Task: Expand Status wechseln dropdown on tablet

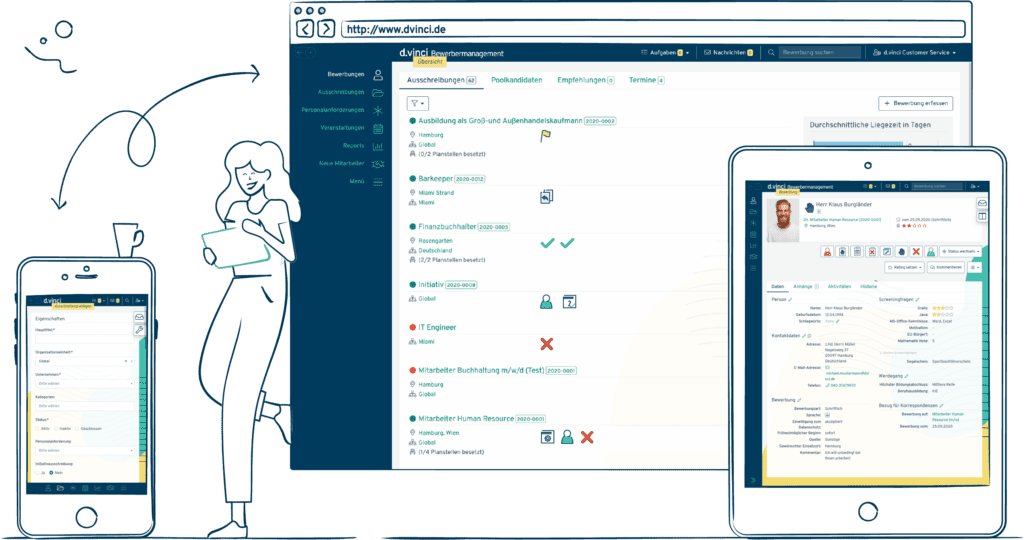Action: coord(961,251)
